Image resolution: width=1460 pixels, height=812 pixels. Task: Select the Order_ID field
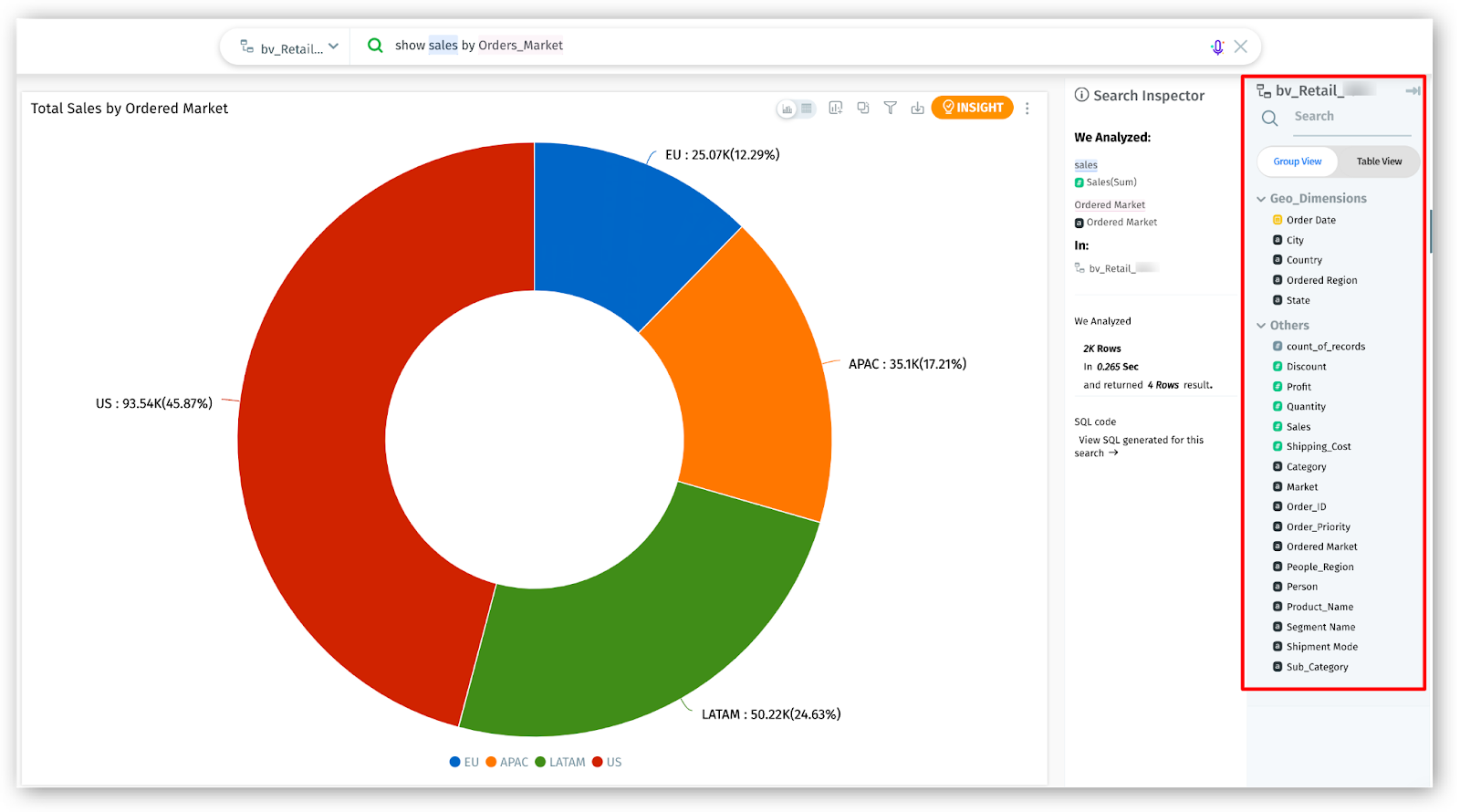tap(1306, 507)
